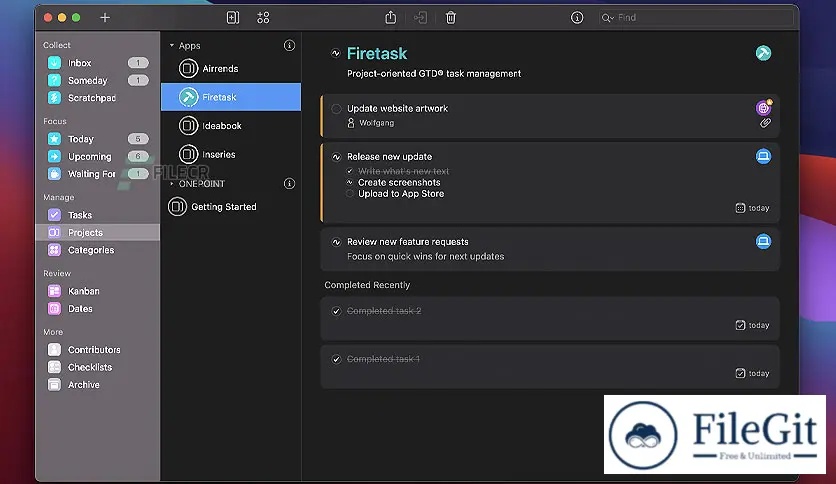The width and height of the screenshot is (836, 484).
Task: Open the Waiting For list
Action: click(98, 174)
